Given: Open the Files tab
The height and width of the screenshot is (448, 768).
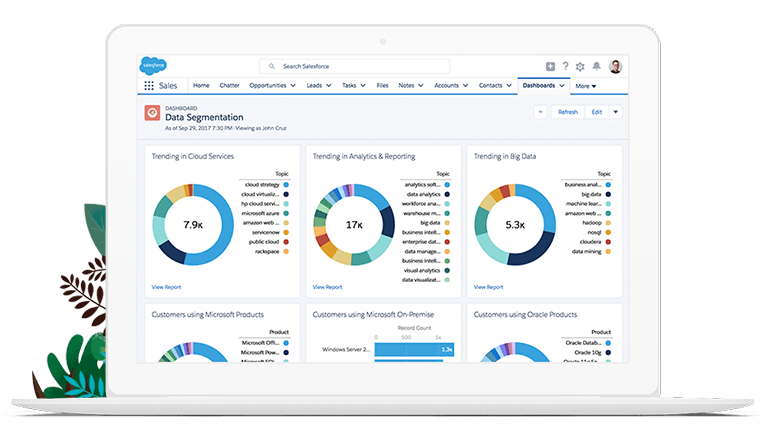Looking at the screenshot, I should coord(383,85).
